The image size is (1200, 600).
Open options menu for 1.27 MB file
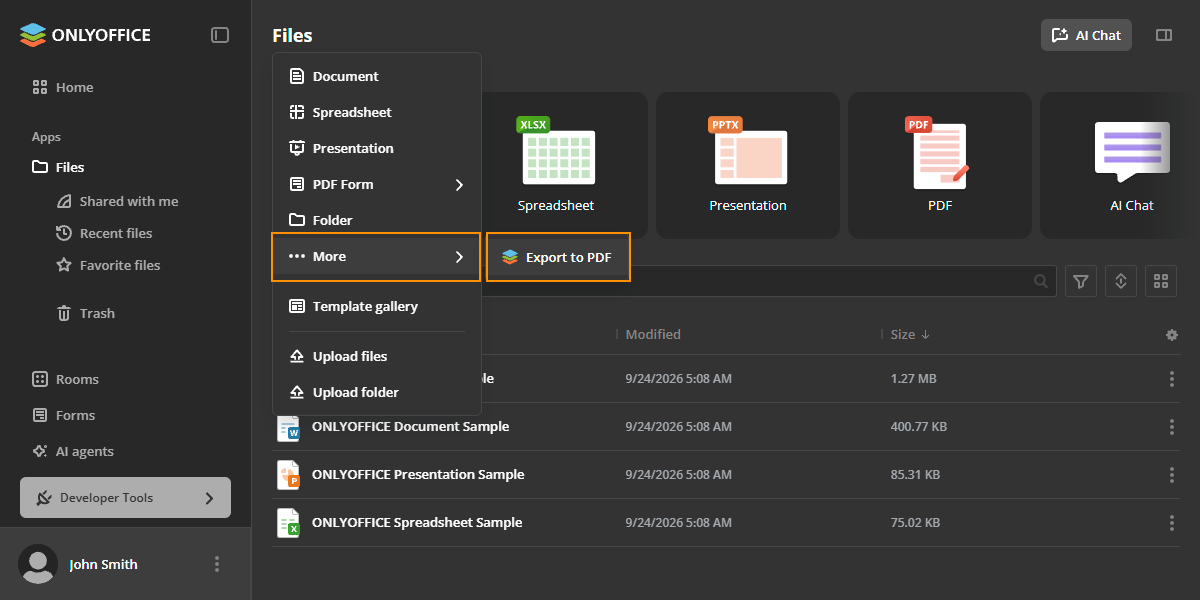[1172, 379]
